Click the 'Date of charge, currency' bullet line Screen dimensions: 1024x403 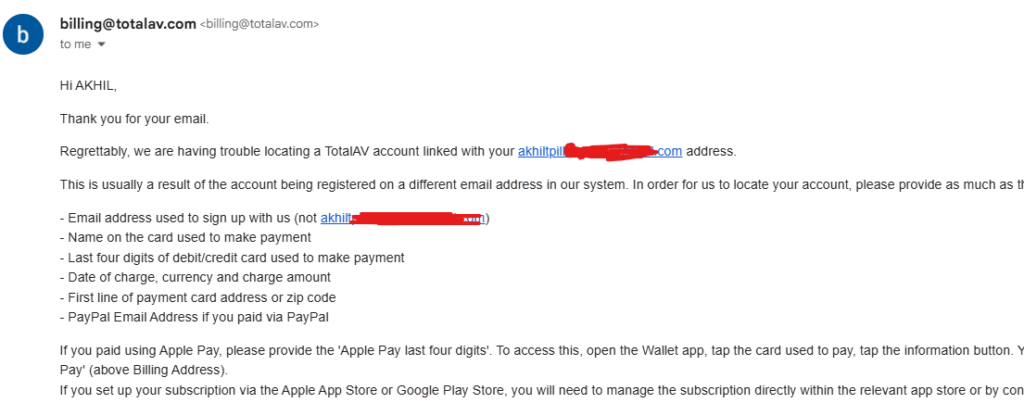pyautogui.click(x=195, y=277)
